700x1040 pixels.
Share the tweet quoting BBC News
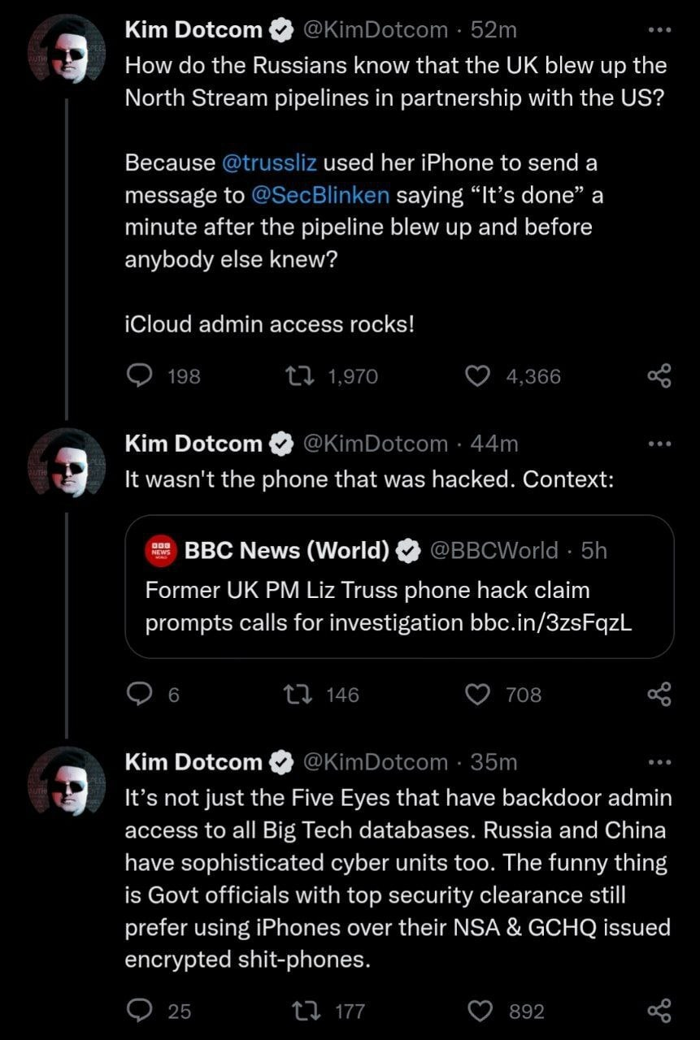tap(658, 694)
